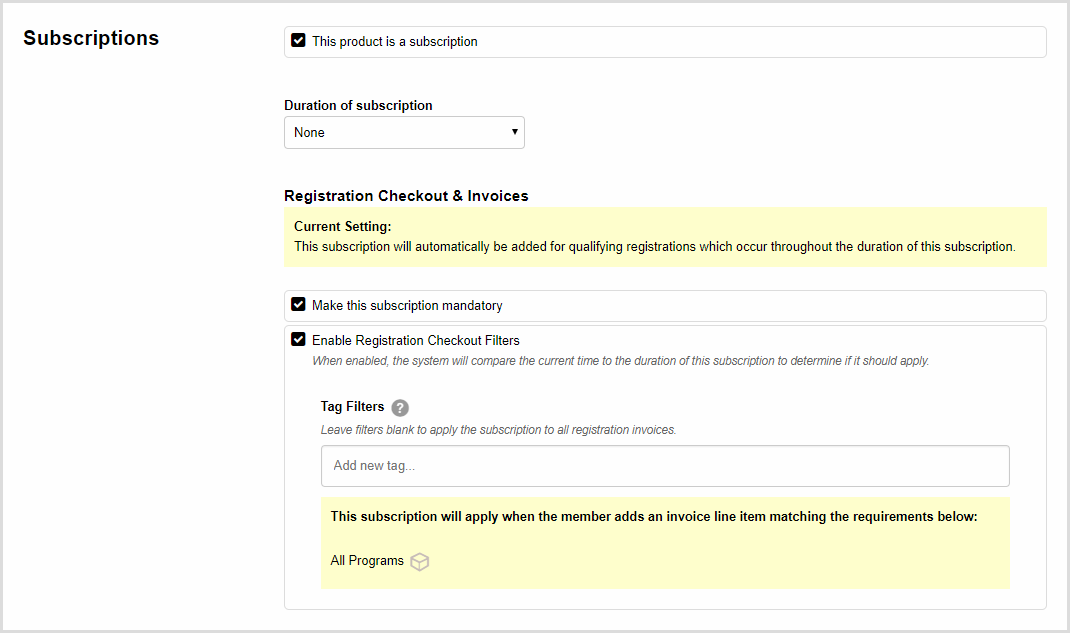This screenshot has height=633, width=1070.
Task: Click the 'This subscription will apply when' notice text
Action: [x=653, y=517]
